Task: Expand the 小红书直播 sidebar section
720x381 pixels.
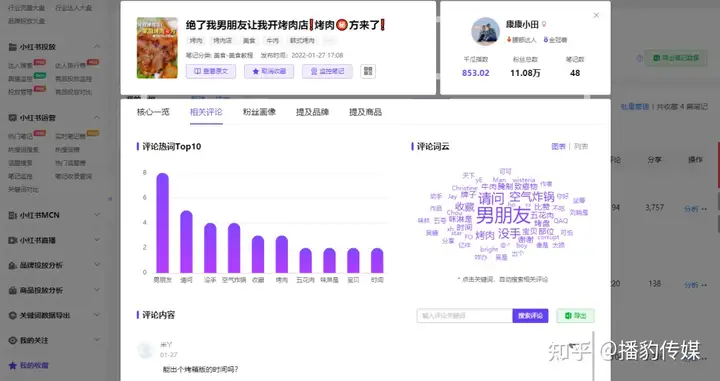Action: pos(97,240)
